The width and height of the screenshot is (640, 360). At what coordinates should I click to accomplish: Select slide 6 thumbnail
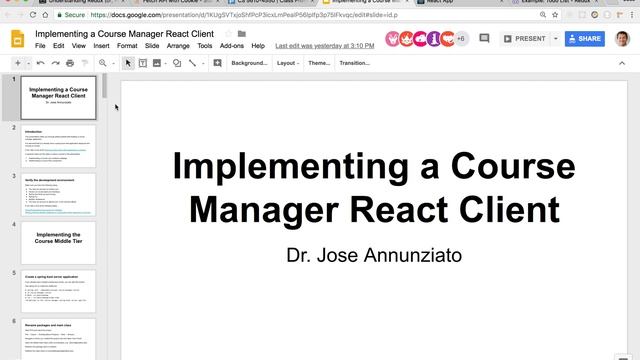click(58, 339)
